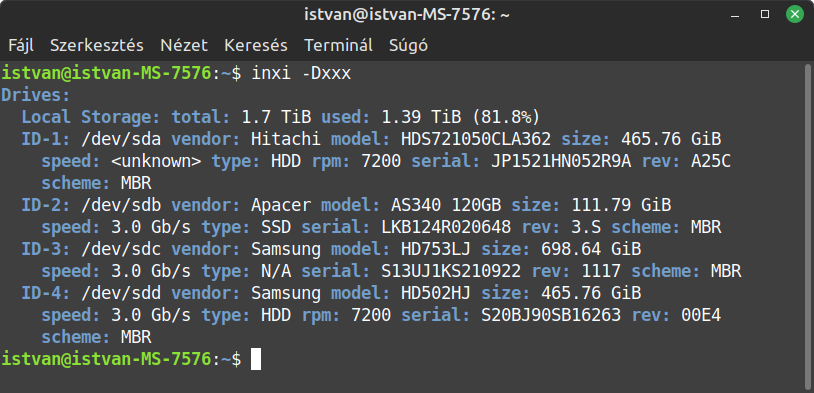Click revision 00E4
Viewport: 814px width, 393px height.
701,315
